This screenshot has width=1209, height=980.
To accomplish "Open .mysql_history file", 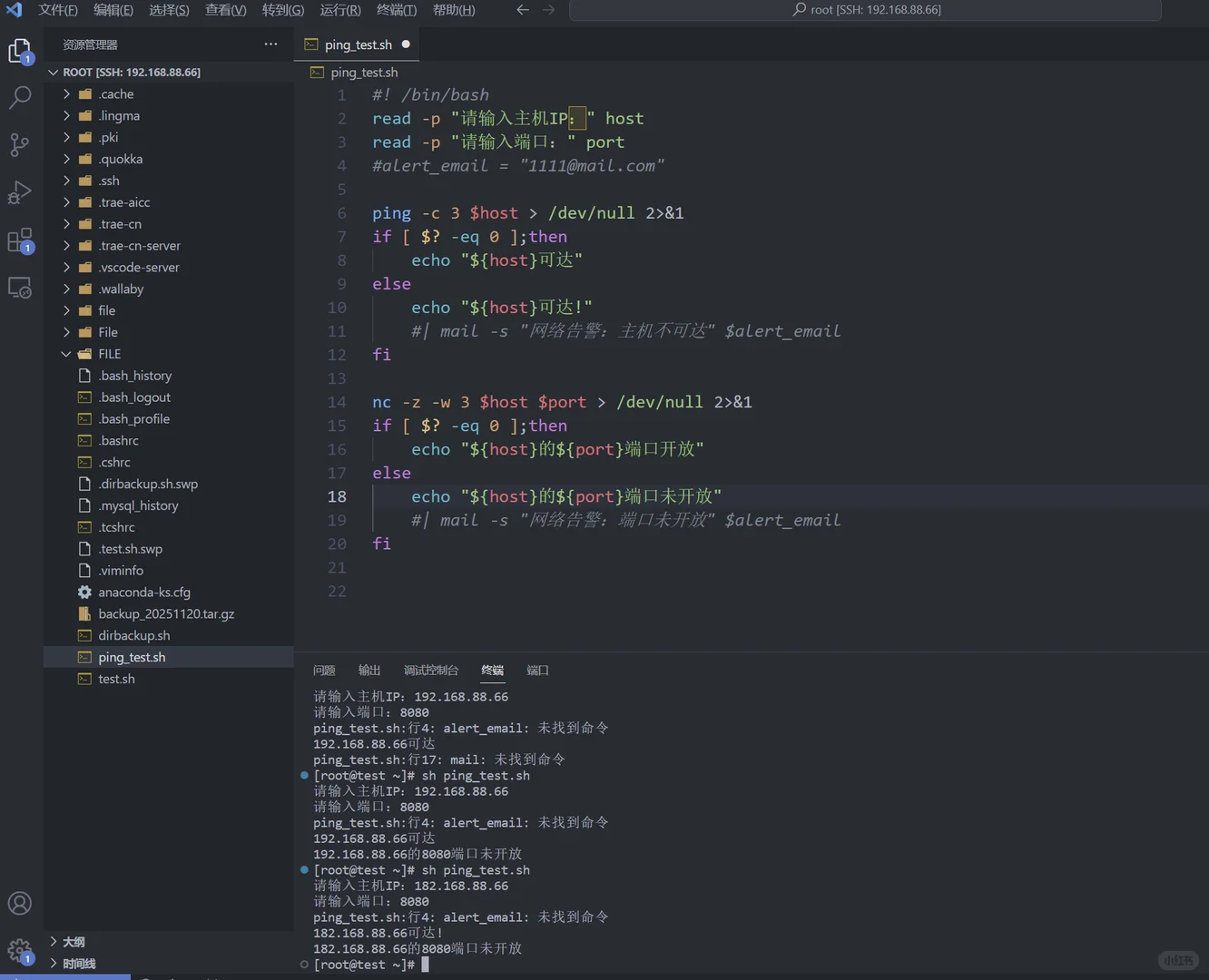I will 169,505.
